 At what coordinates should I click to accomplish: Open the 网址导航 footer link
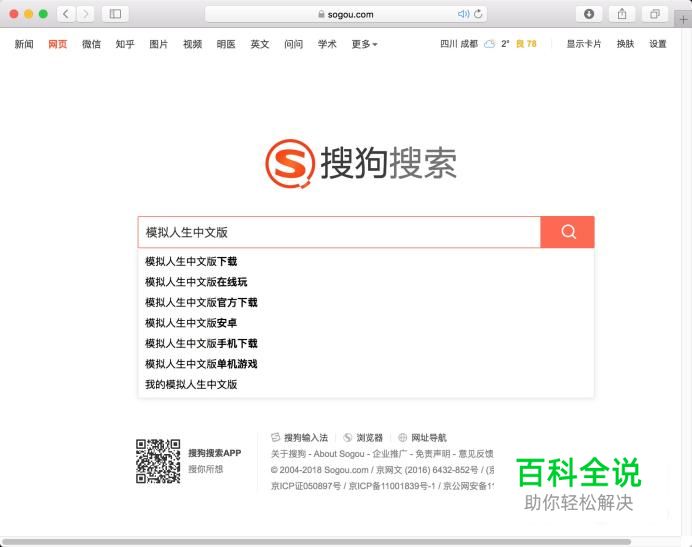click(x=422, y=438)
